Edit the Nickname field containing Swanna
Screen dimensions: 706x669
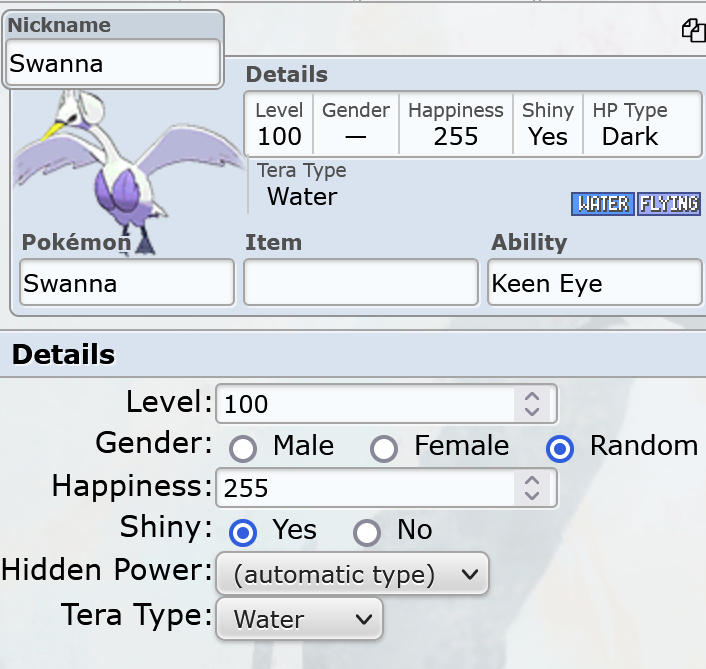[x=113, y=63]
